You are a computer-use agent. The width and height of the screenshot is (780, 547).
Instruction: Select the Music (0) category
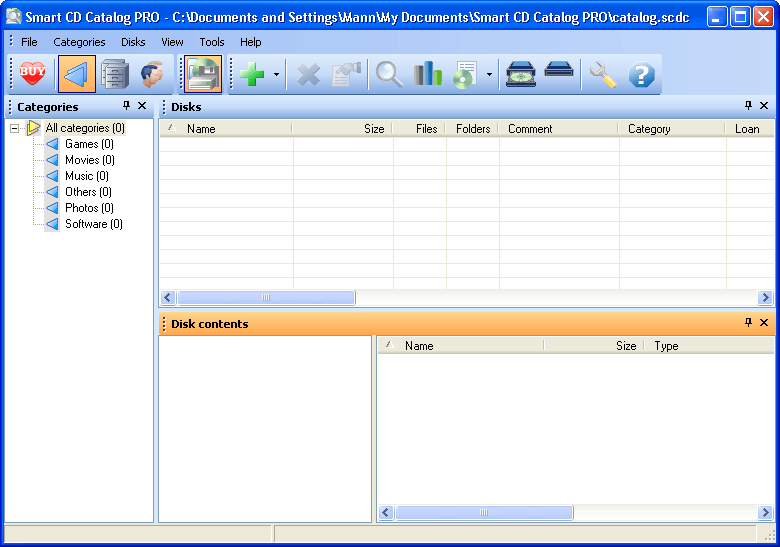point(87,176)
